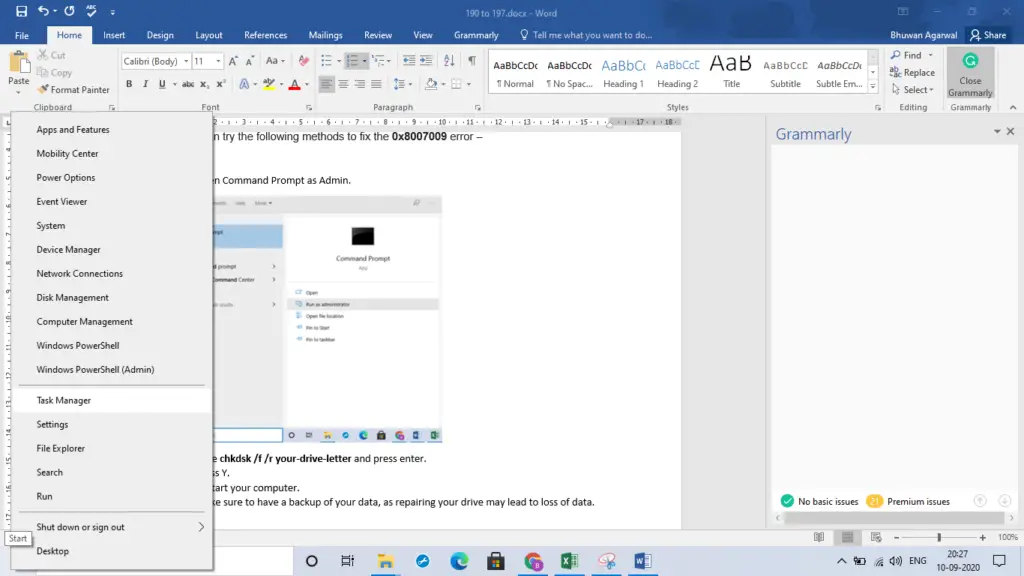Increase paragraph indent

[x=426, y=61]
